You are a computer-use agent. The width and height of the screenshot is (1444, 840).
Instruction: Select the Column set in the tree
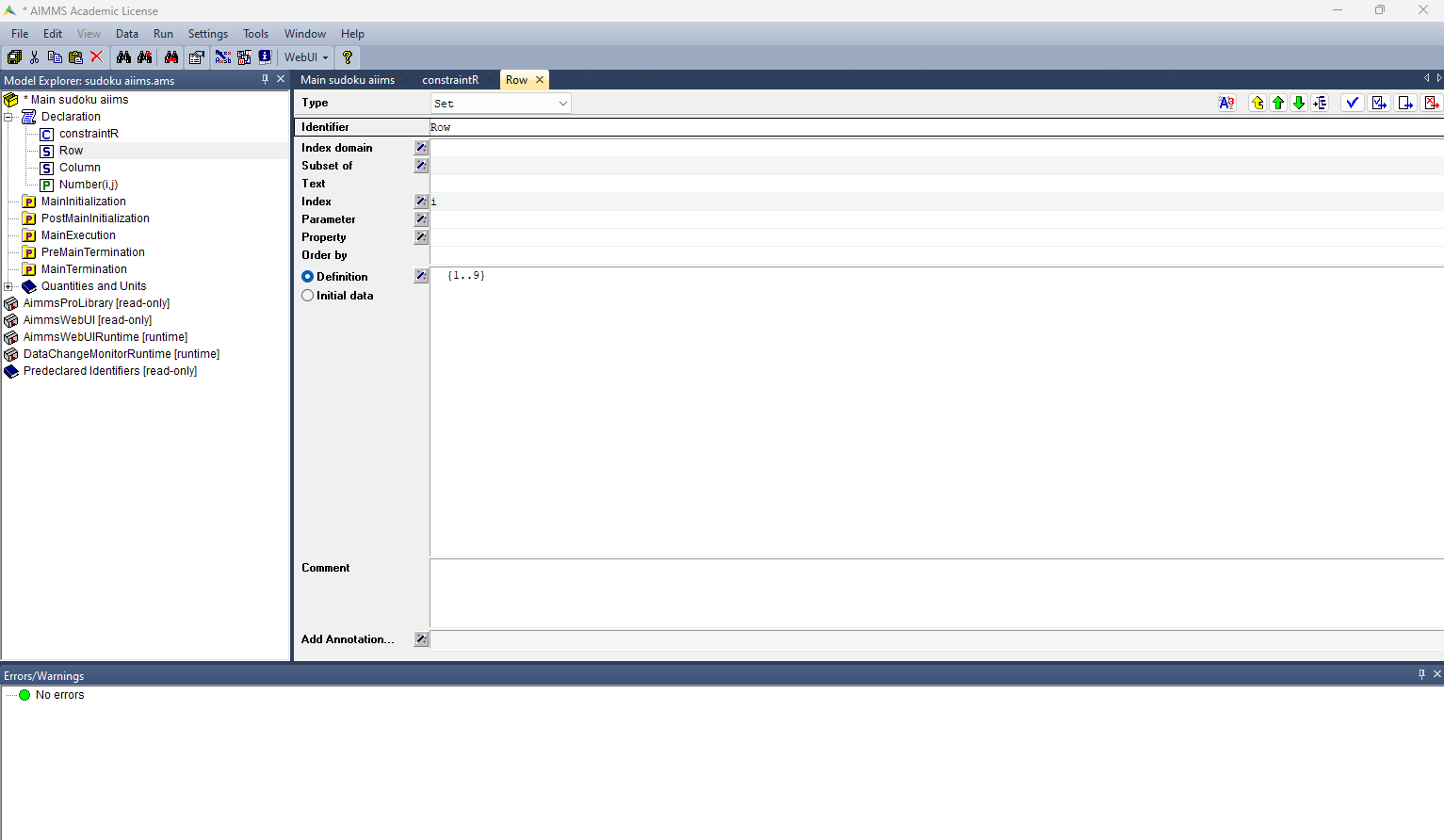[x=79, y=168]
